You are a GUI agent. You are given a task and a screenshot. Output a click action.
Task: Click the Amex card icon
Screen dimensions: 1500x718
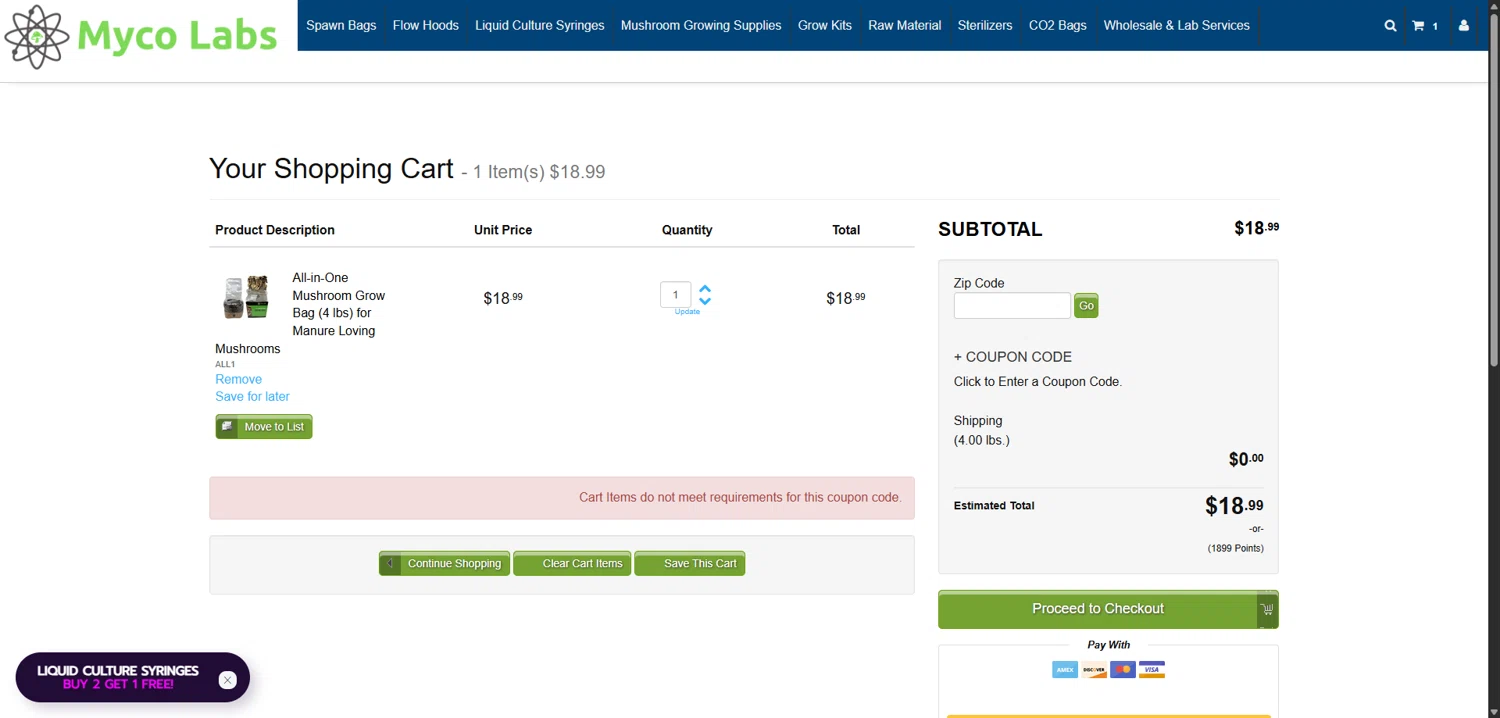(x=1065, y=670)
